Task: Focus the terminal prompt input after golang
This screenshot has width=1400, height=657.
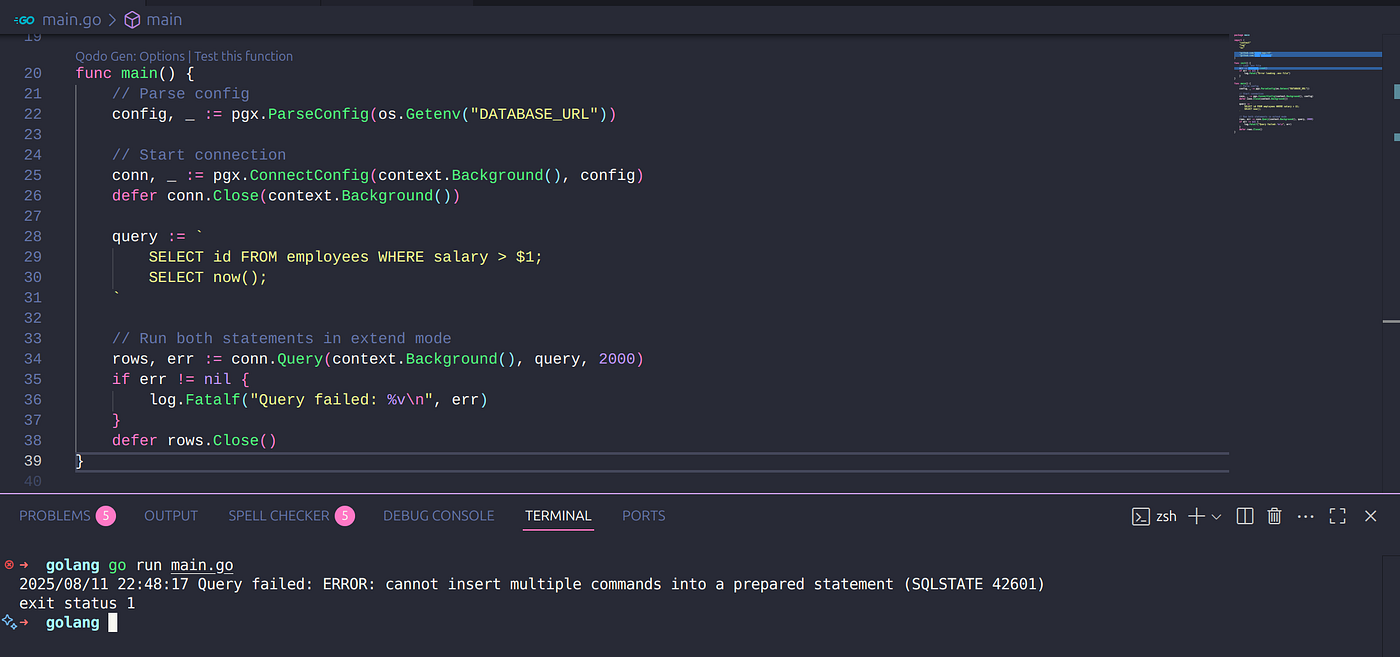Action: click(113, 622)
